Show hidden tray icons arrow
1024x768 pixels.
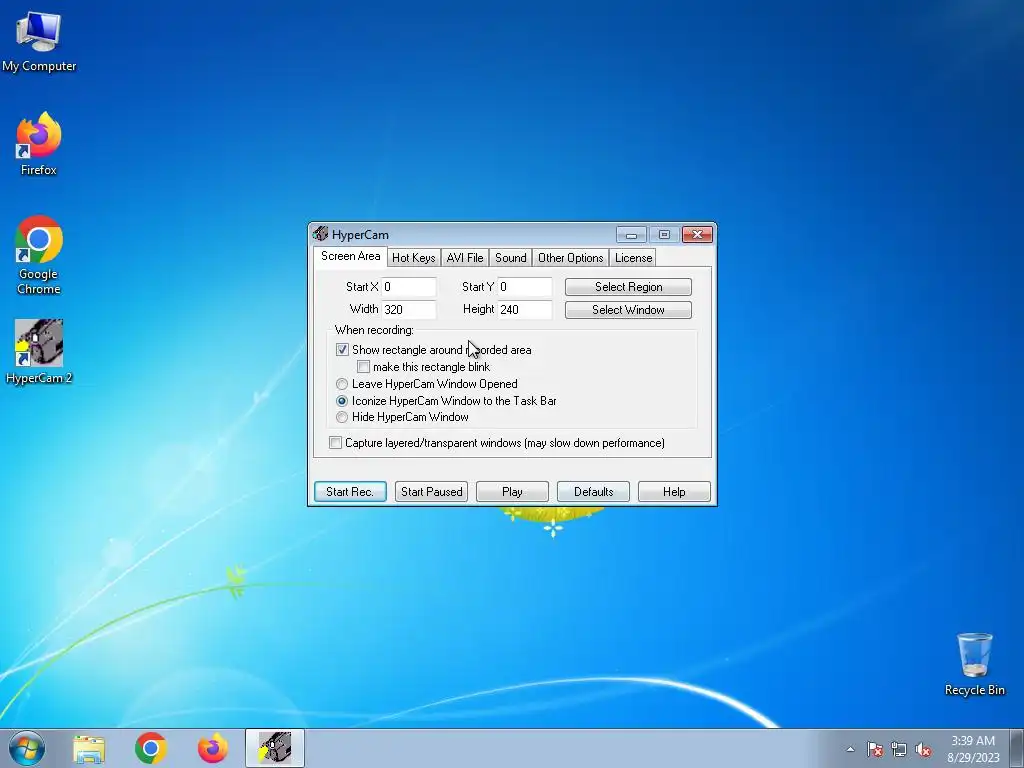click(x=850, y=749)
